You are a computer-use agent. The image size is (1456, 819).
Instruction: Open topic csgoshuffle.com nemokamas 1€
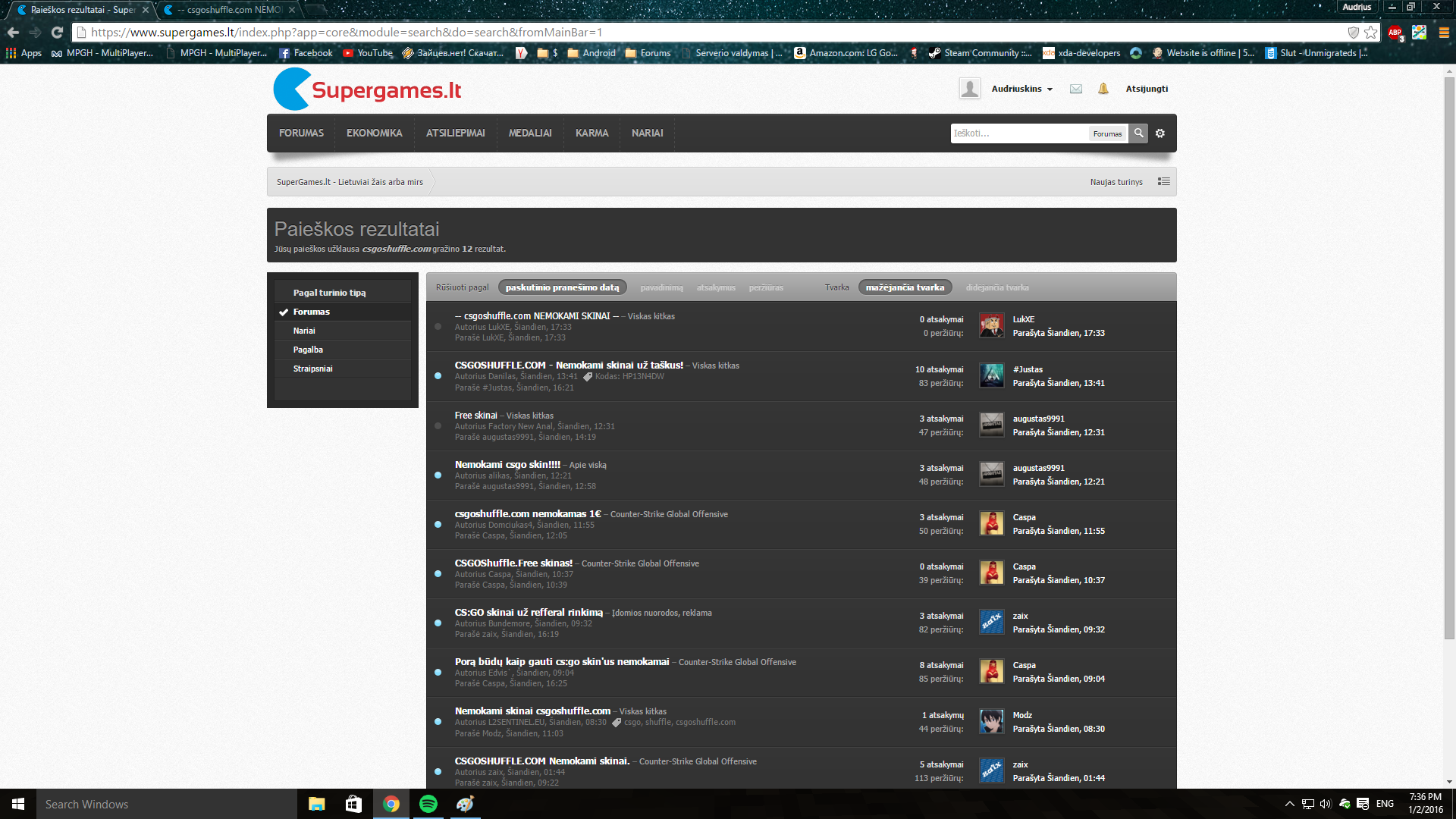(528, 514)
